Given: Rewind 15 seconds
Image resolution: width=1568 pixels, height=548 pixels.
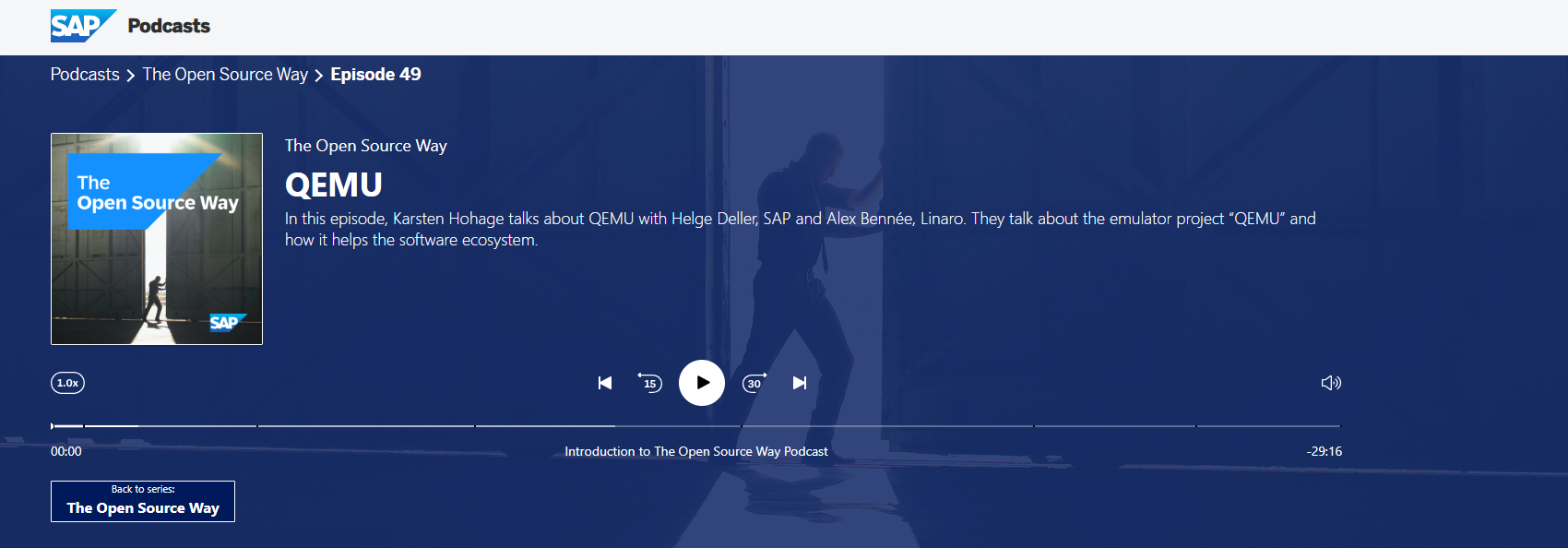Looking at the screenshot, I should pos(650,382).
